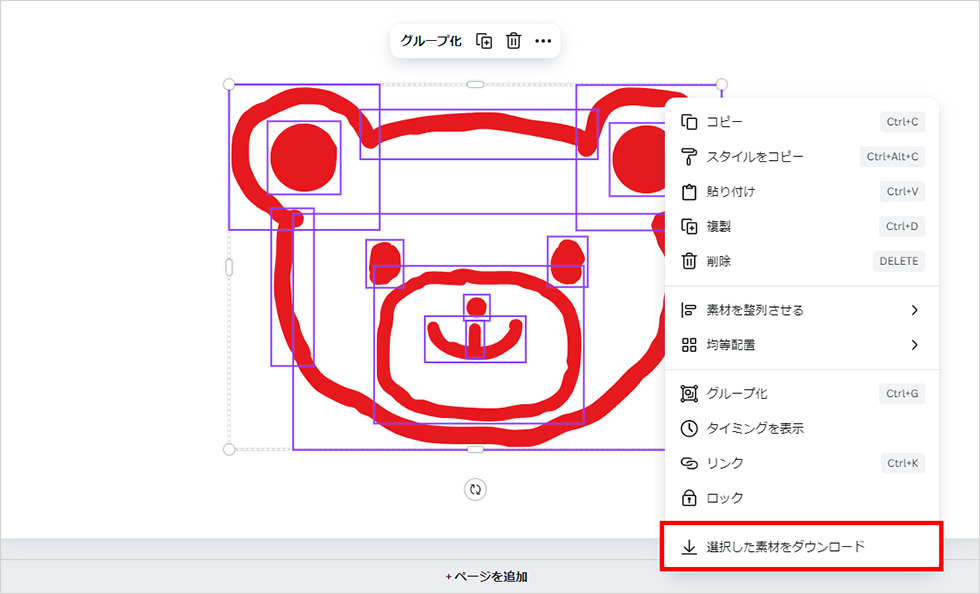Click the paint roller icon beside スタイルをコピー

click(x=689, y=157)
